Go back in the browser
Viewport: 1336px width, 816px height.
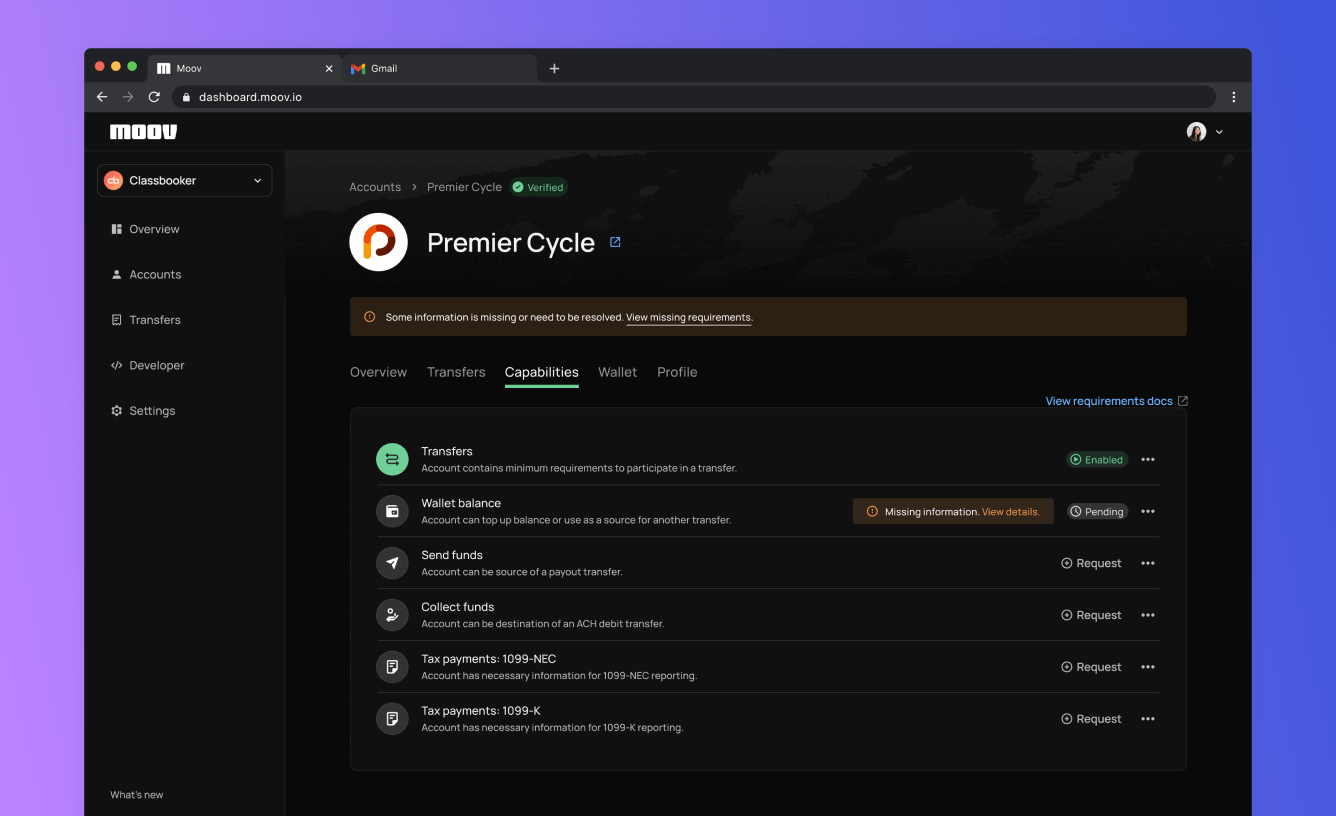click(102, 97)
